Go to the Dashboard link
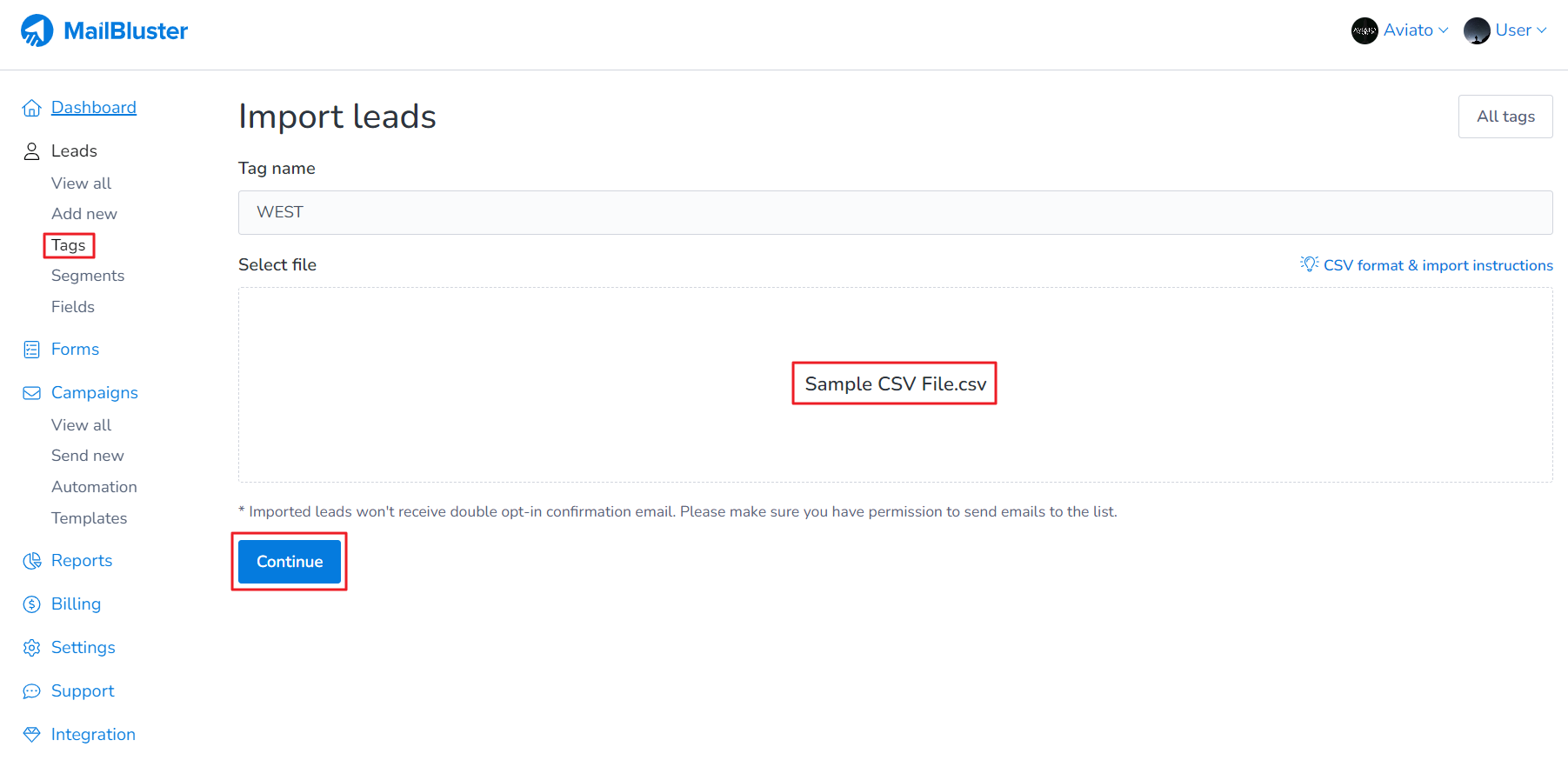1568x767 pixels. pyautogui.click(x=94, y=107)
